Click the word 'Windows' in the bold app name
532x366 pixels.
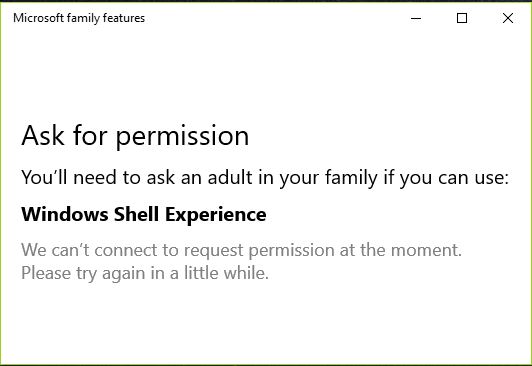pyautogui.click(x=64, y=214)
